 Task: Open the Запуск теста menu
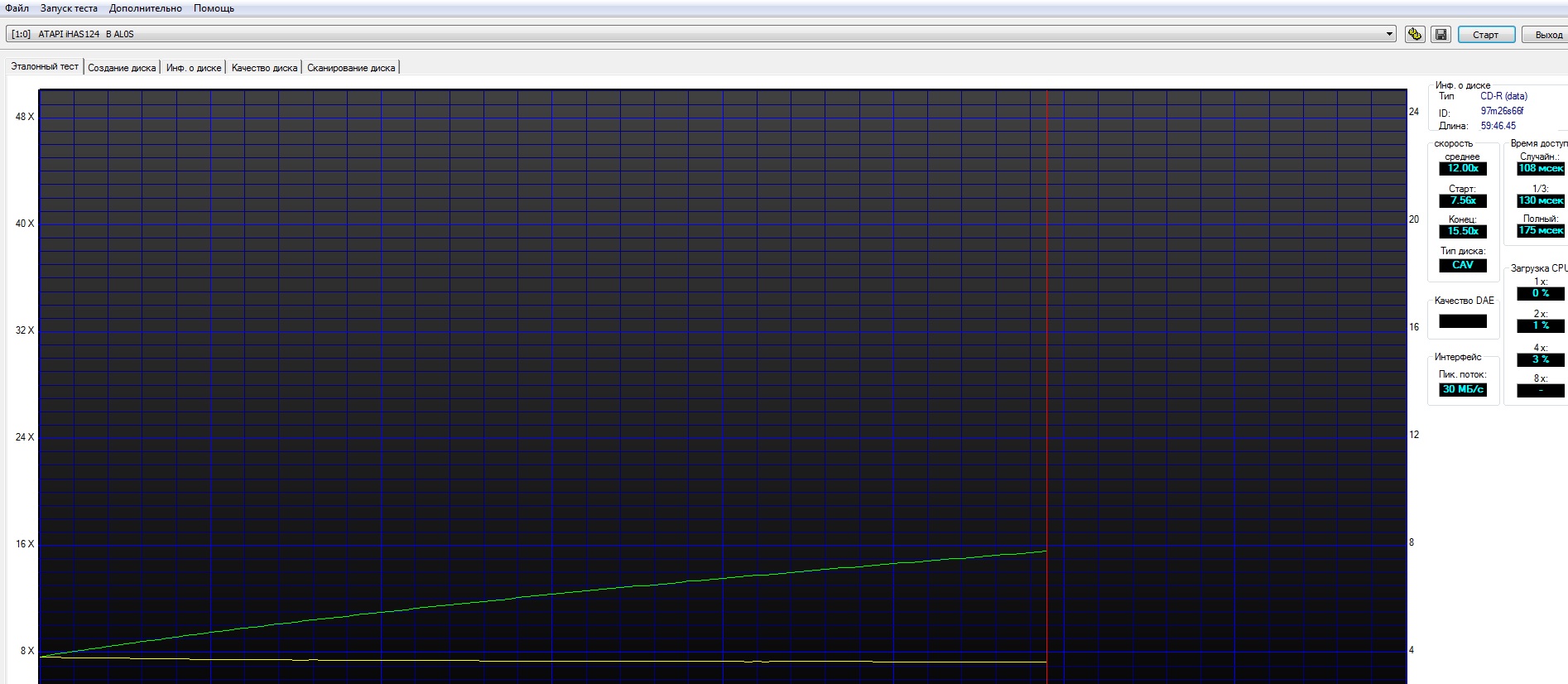point(69,8)
